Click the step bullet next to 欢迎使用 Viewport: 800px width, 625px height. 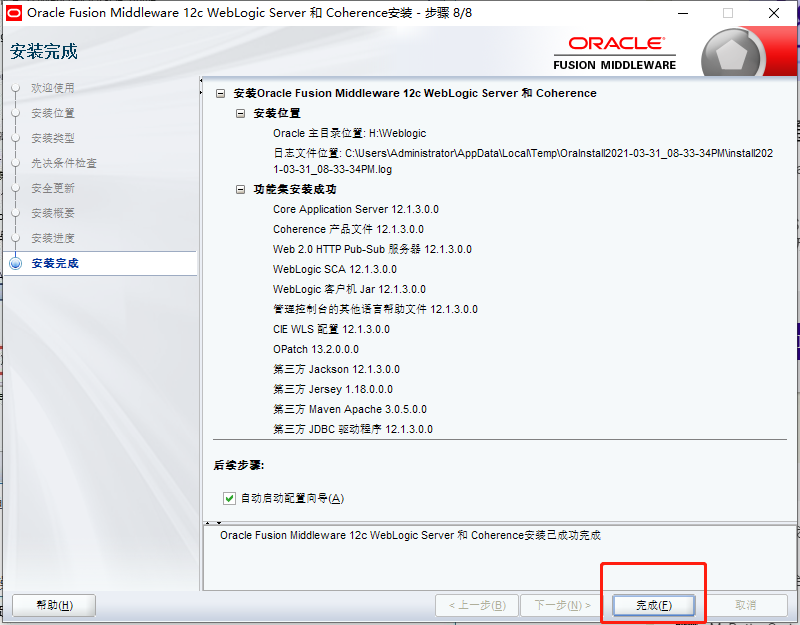tap(16, 88)
